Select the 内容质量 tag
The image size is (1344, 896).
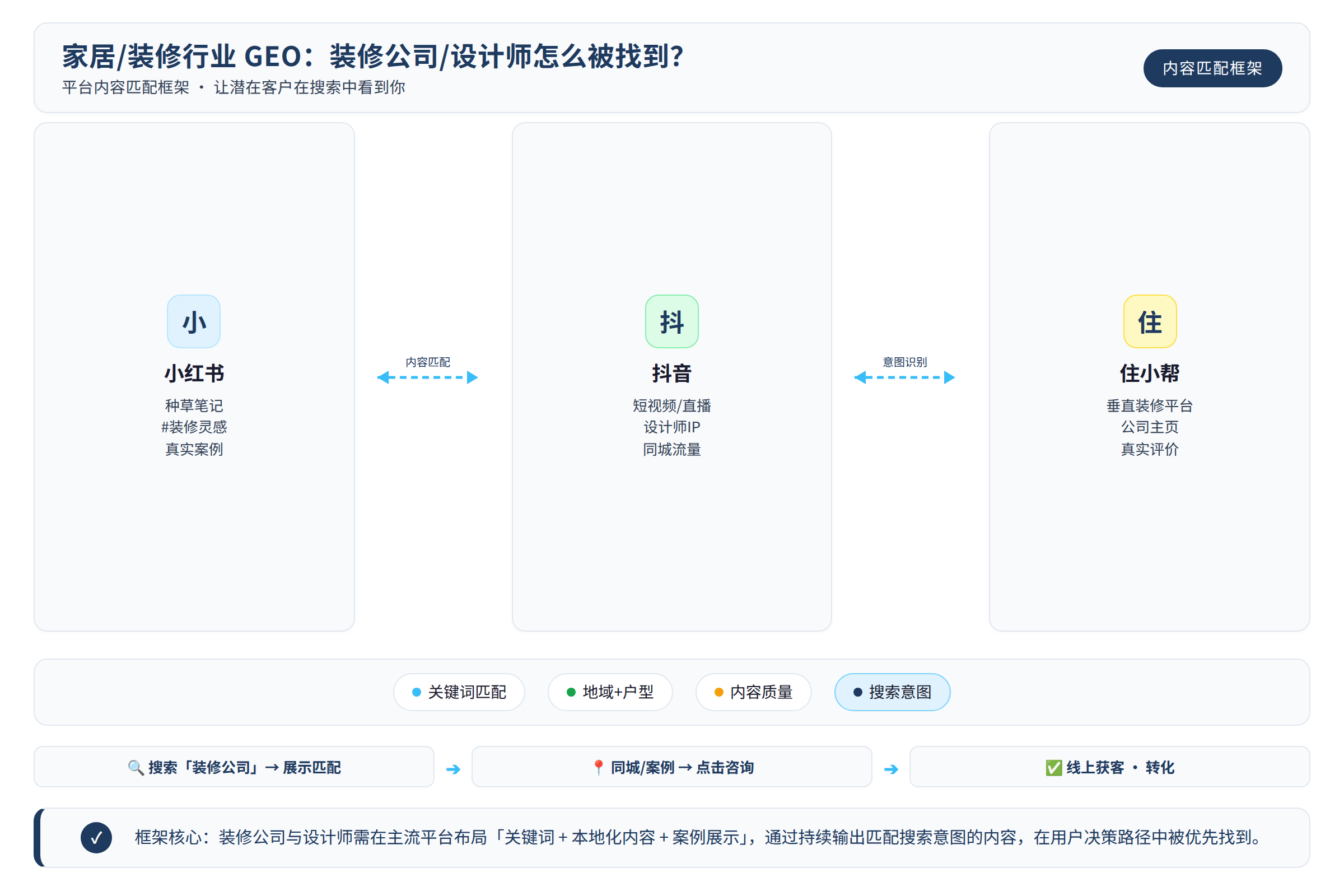(x=754, y=692)
